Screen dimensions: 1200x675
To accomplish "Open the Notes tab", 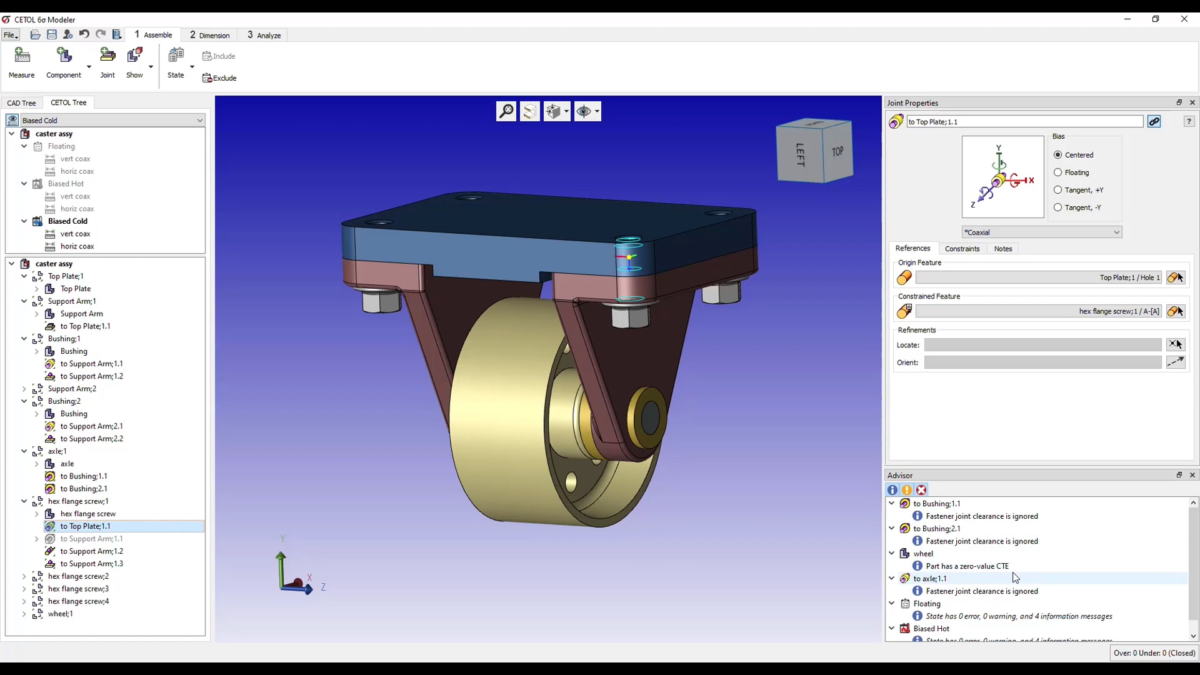I will coord(1003,248).
